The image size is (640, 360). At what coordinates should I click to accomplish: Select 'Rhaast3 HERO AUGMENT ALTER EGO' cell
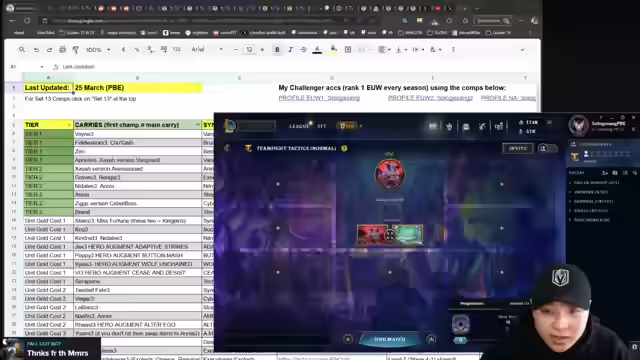(137, 324)
